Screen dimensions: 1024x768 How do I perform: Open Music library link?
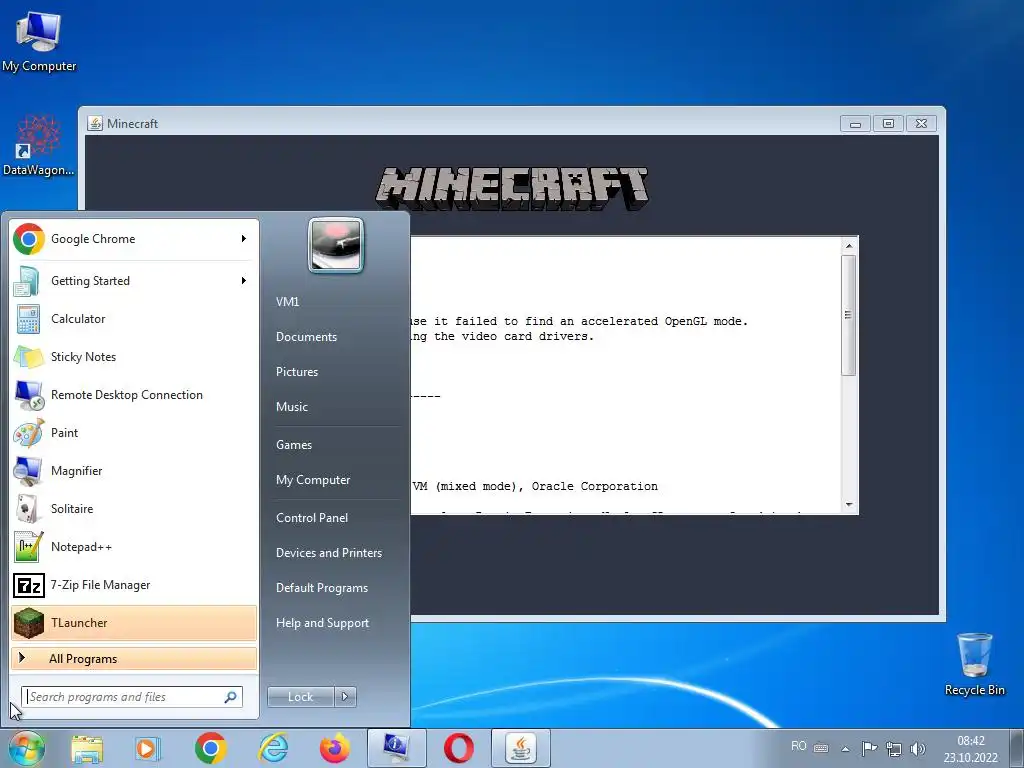tap(292, 407)
